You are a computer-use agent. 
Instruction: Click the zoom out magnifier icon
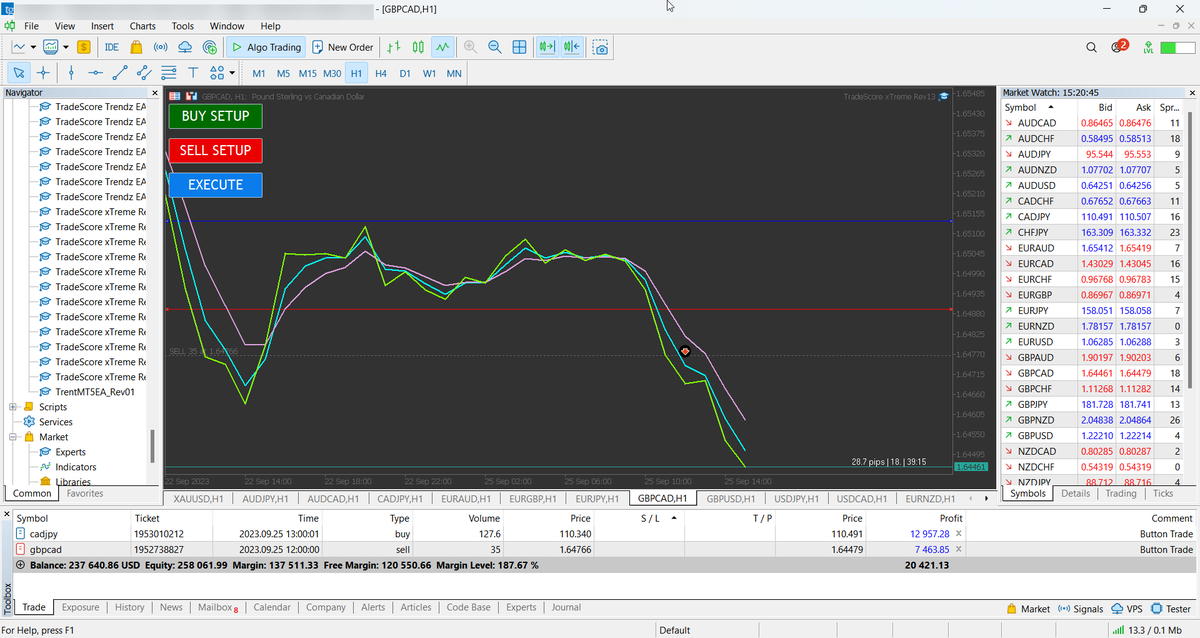pos(495,46)
